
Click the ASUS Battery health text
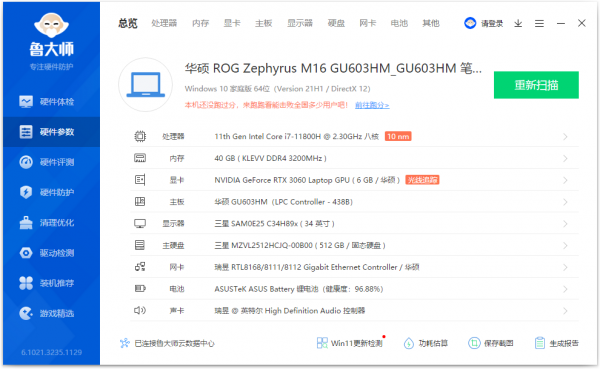tap(298, 289)
